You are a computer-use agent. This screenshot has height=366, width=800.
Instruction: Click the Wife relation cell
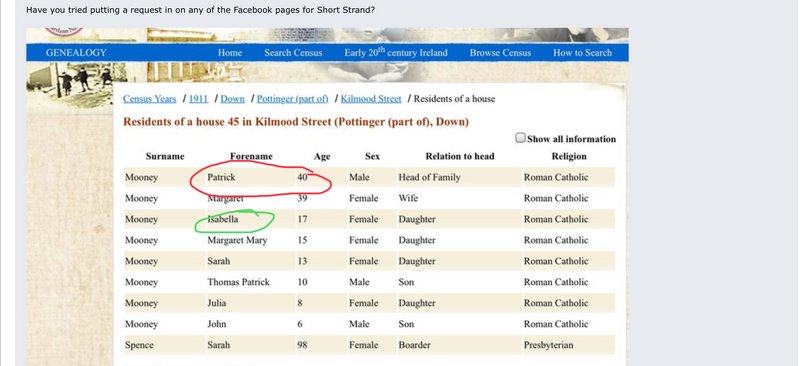(408, 198)
